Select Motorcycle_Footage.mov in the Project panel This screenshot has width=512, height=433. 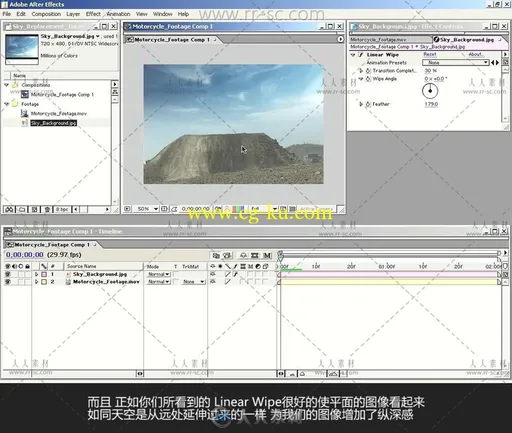pos(58,114)
